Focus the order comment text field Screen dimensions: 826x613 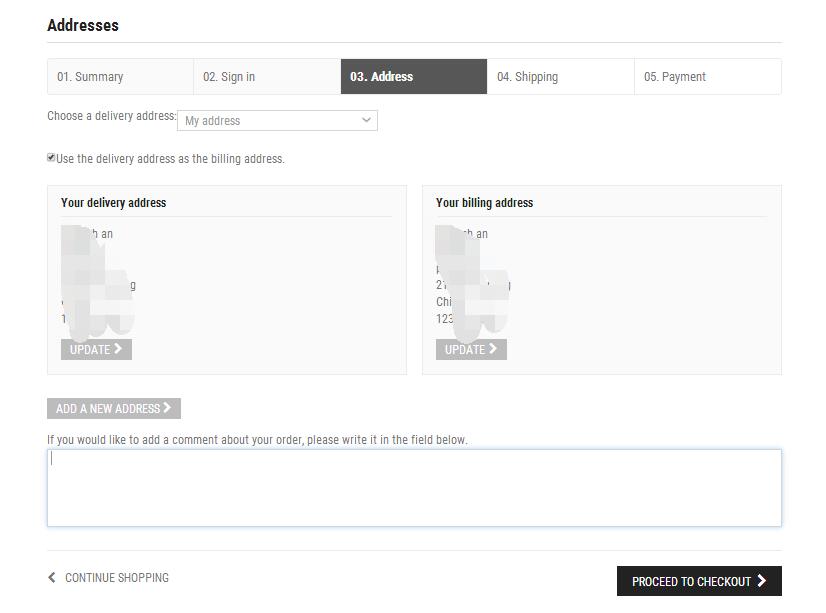pyautogui.click(x=413, y=488)
